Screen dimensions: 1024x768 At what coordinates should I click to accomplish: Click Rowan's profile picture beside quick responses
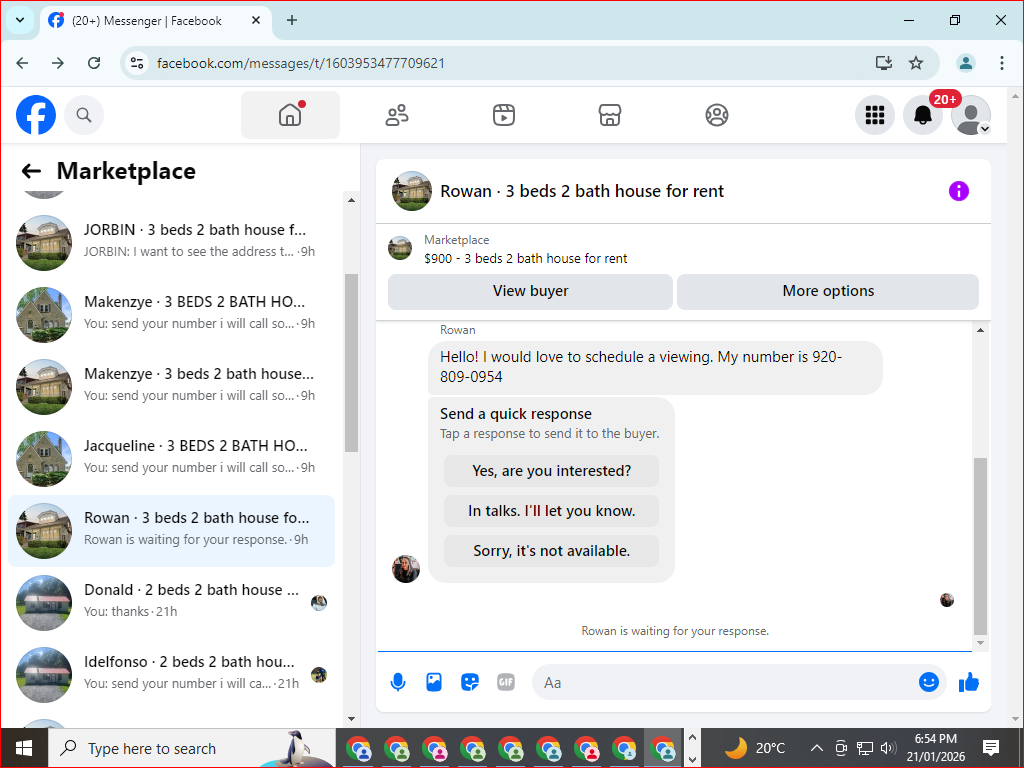click(406, 569)
